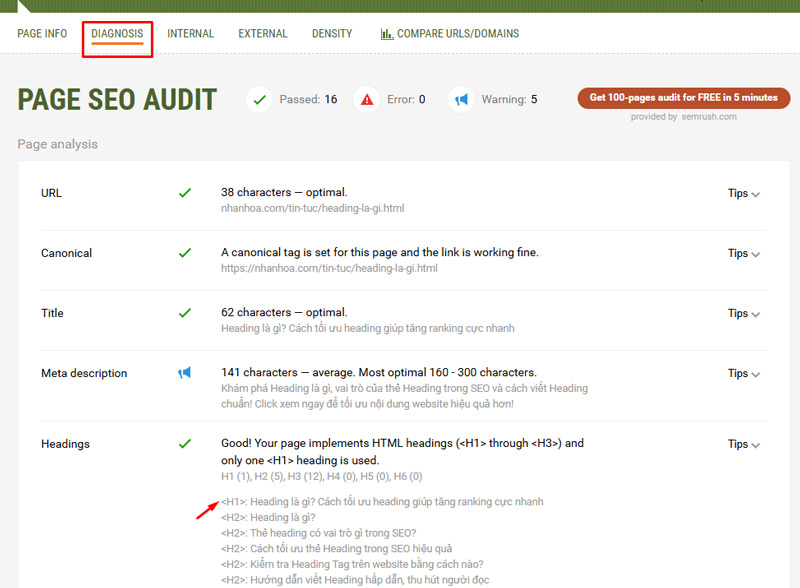Image resolution: width=800 pixels, height=588 pixels.
Task: Click the green checkmark in Headings row
Action: click(184, 443)
